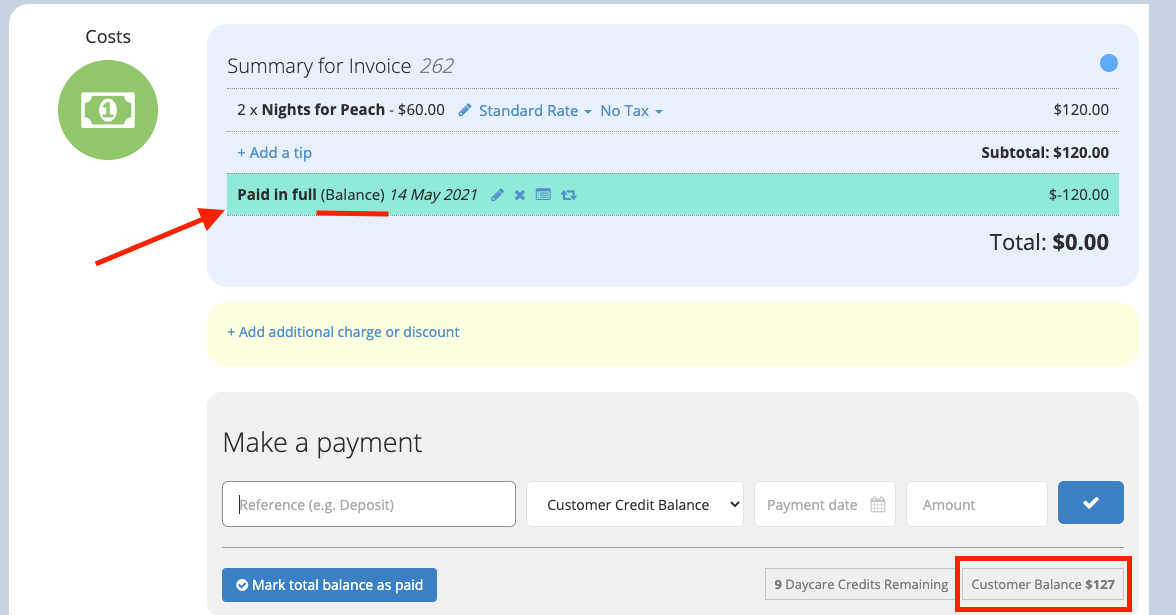This screenshot has height=615, width=1176.
Task: Delete the Paid in full payment with the X icon
Action: [x=520, y=195]
